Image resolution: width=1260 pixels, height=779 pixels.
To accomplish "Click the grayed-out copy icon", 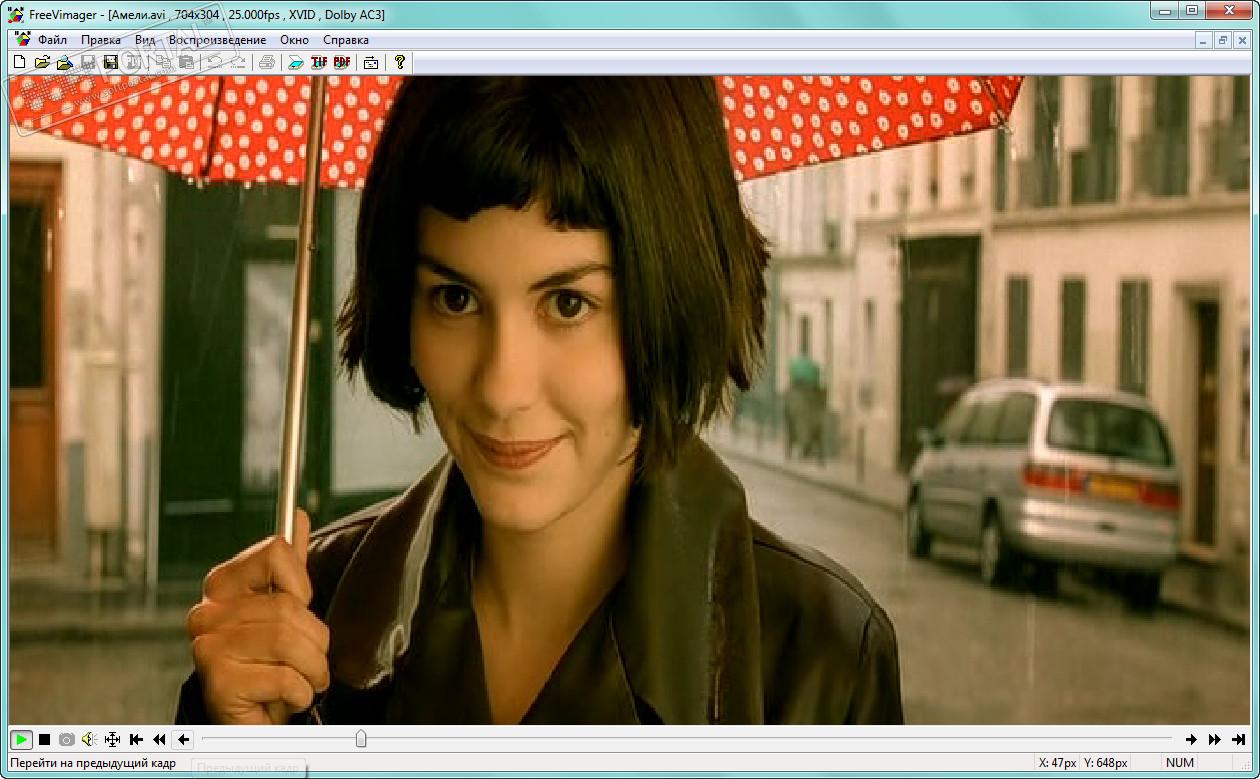I will point(164,62).
